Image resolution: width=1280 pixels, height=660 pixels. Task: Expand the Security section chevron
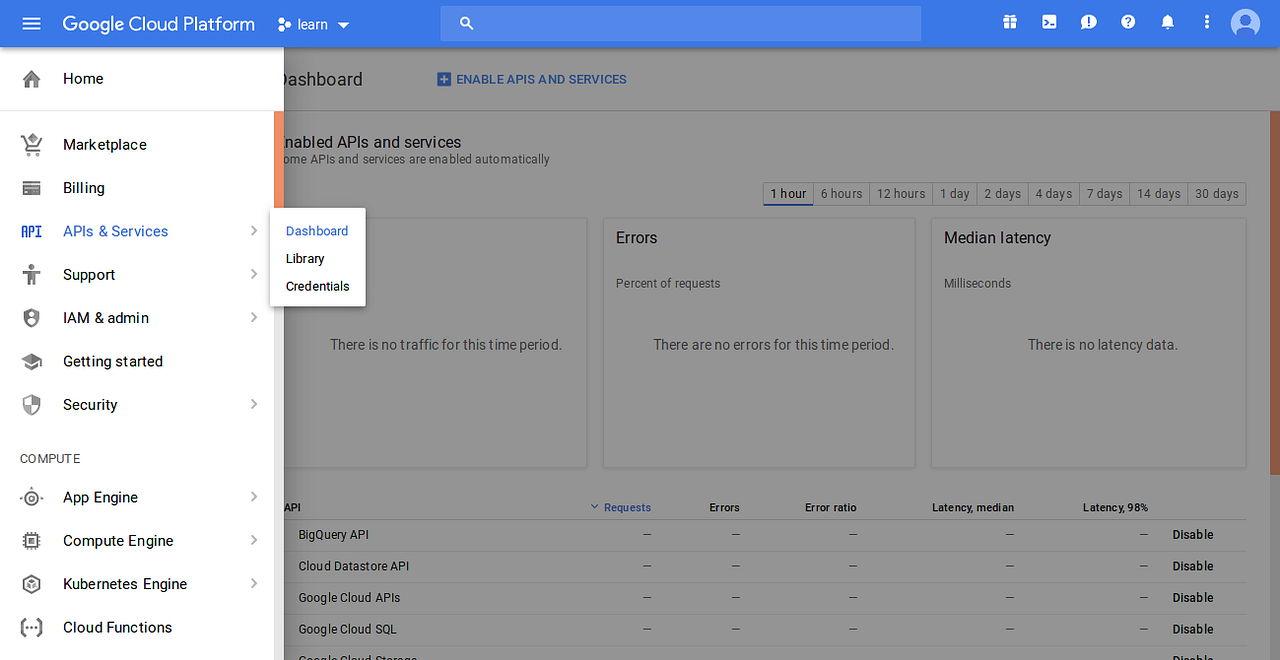pyautogui.click(x=253, y=404)
